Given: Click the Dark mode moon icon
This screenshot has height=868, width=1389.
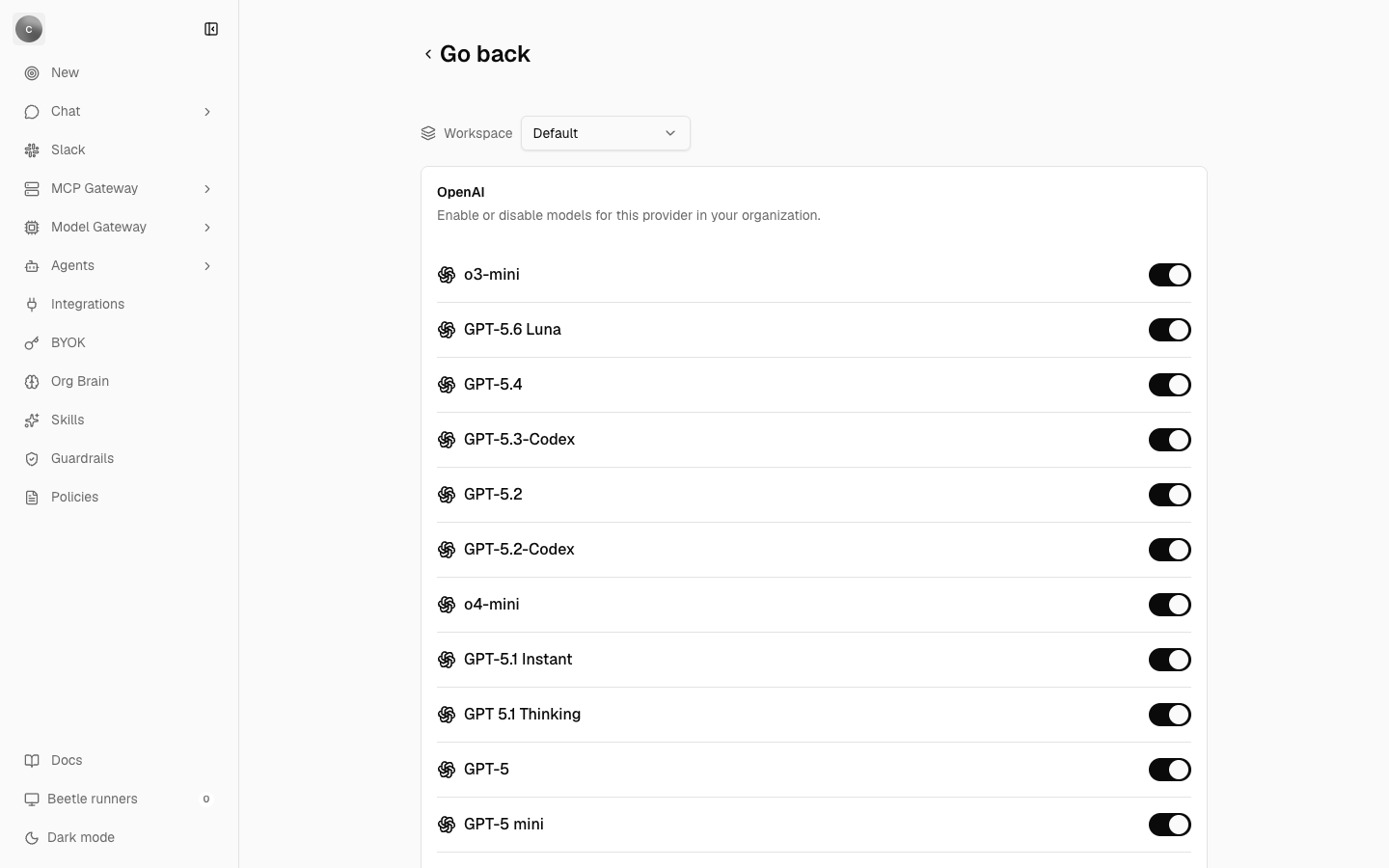Looking at the screenshot, I should click(32, 838).
